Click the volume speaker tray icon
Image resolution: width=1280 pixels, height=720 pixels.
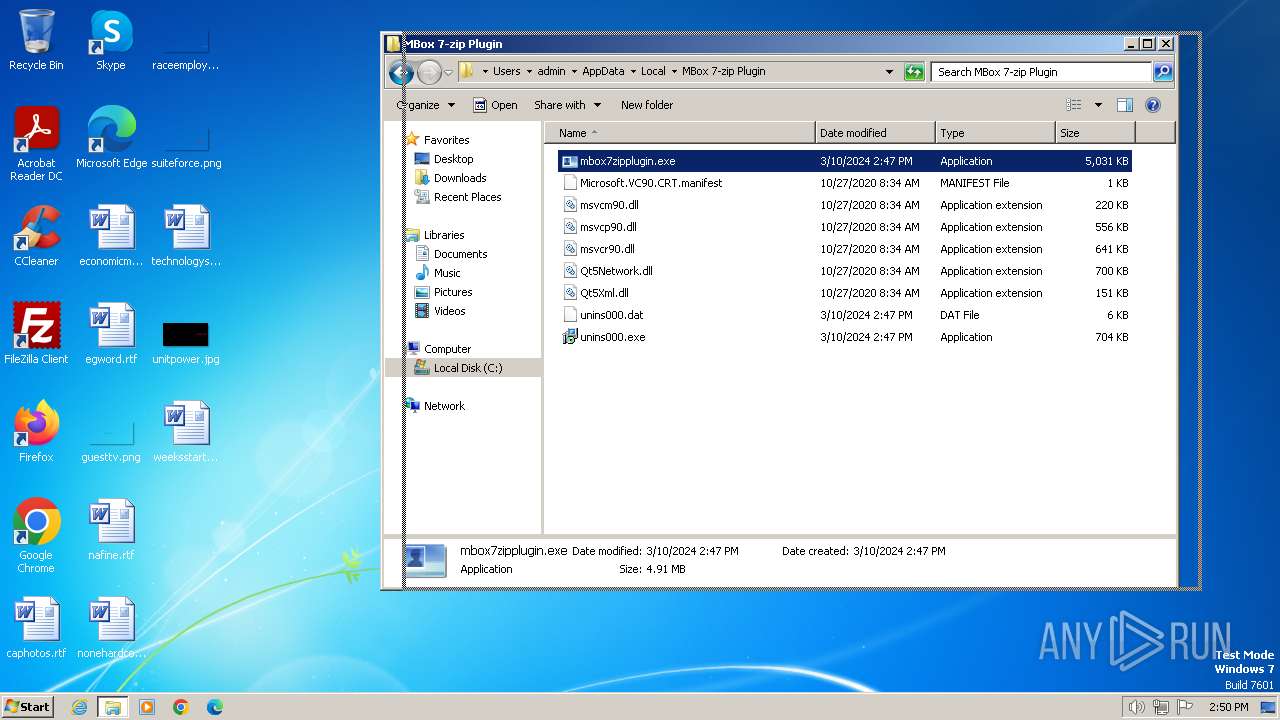[1136, 707]
